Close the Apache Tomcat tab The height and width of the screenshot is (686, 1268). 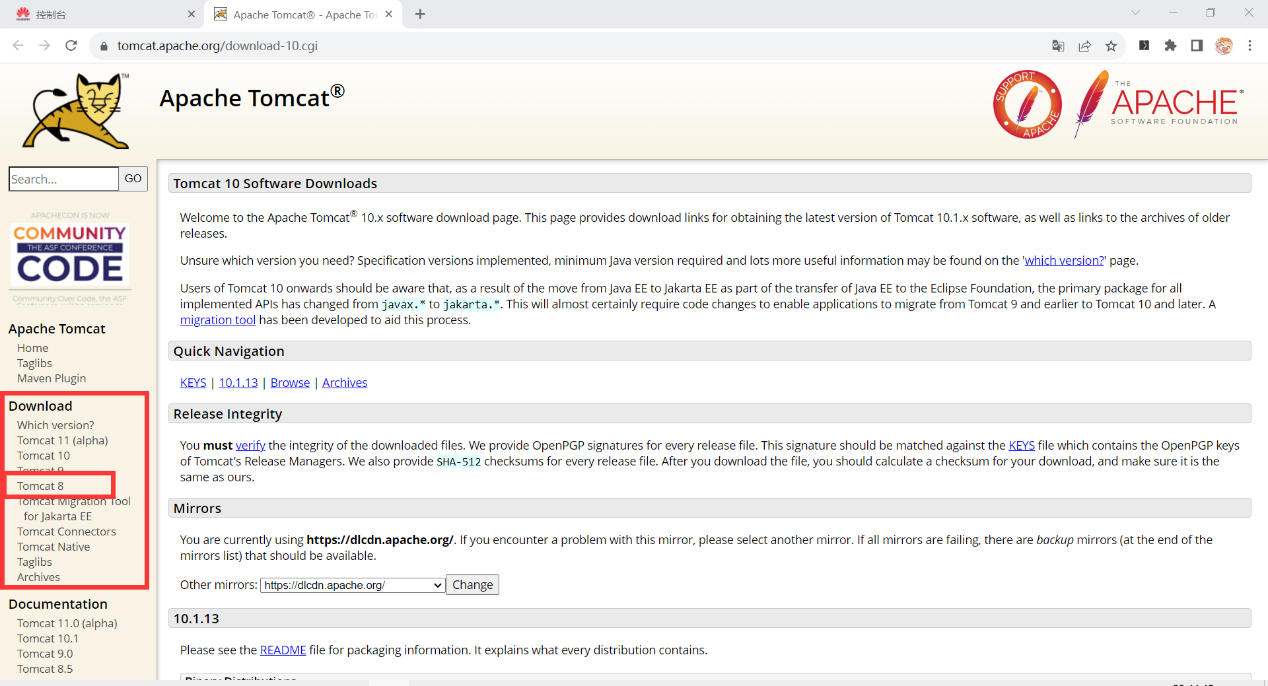(391, 14)
